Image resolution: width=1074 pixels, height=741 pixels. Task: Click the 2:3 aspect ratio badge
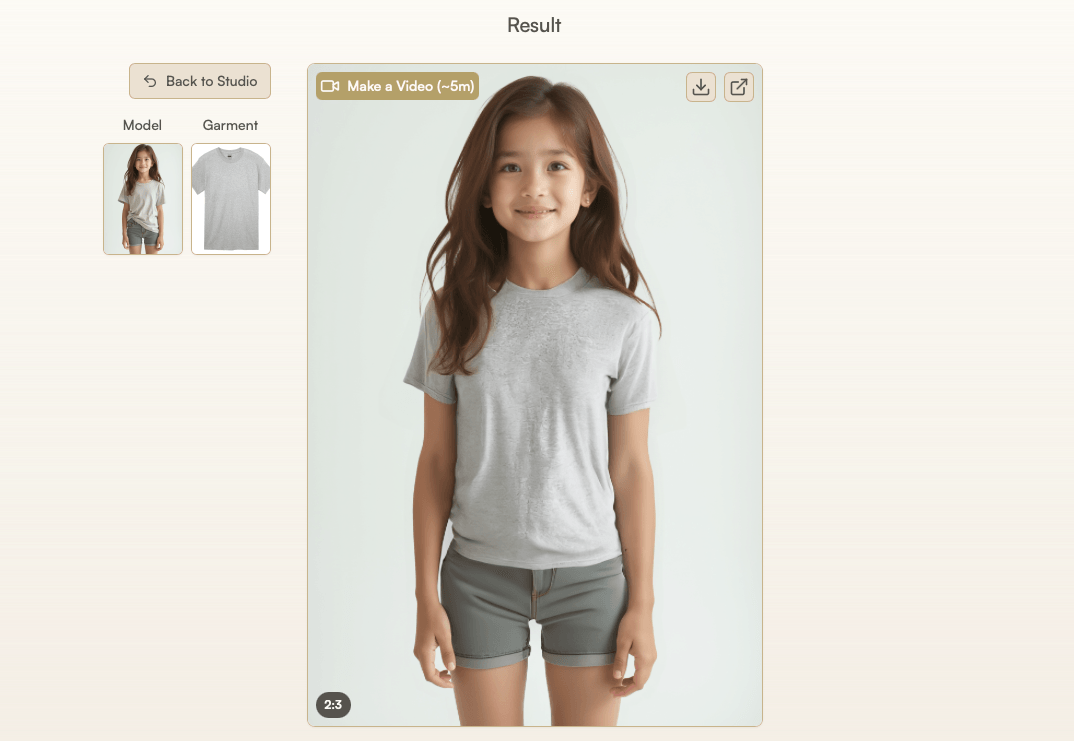(x=333, y=705)
